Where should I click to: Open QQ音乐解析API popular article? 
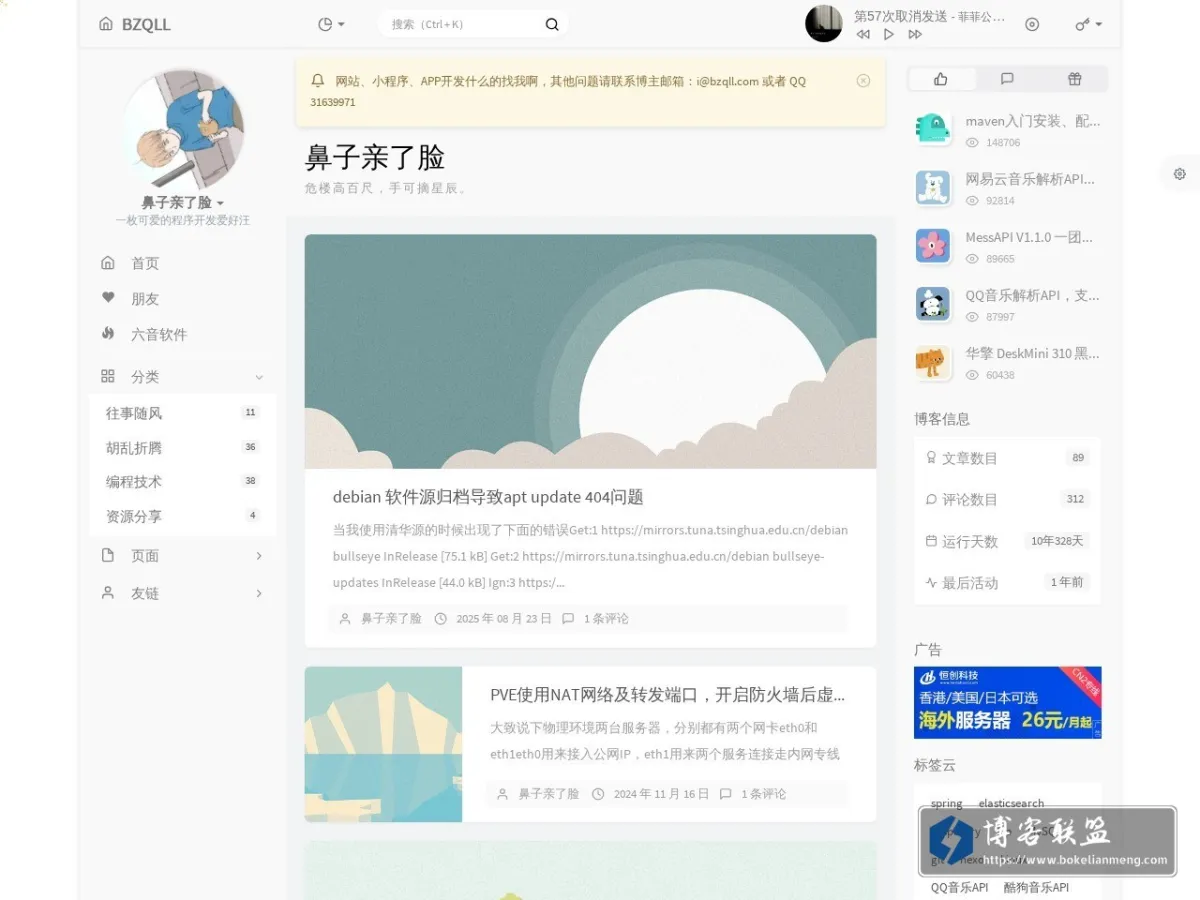point(1032,295)
